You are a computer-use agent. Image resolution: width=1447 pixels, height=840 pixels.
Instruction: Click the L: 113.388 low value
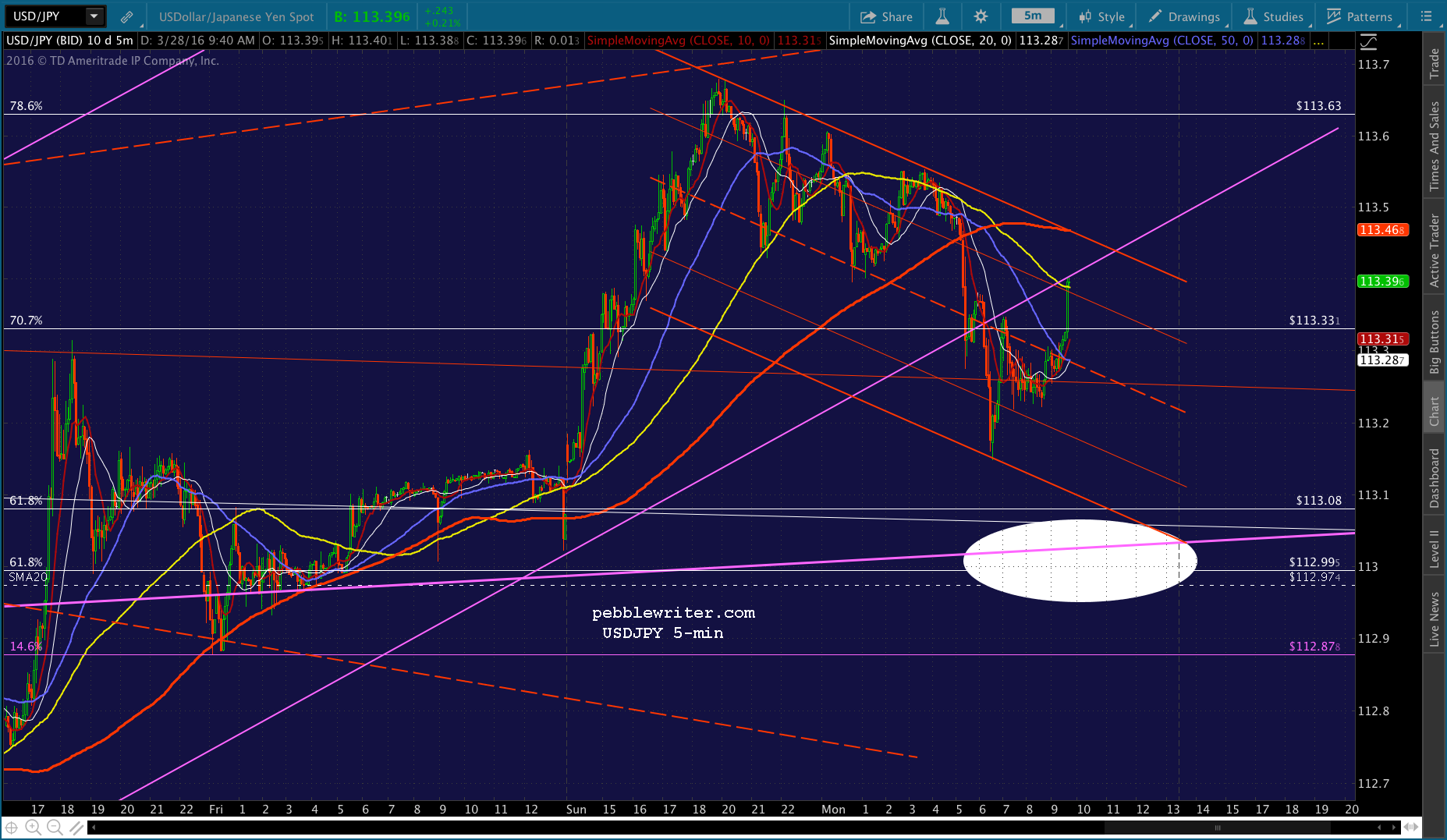click(429, 41)
